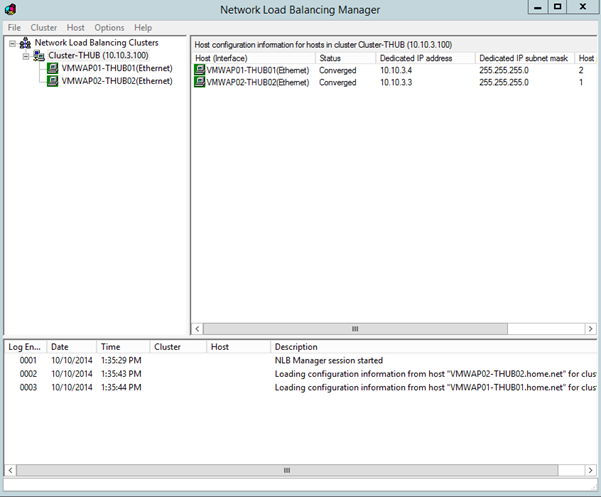Click the Cluster-THUB cluster icon in the tree

39,56
